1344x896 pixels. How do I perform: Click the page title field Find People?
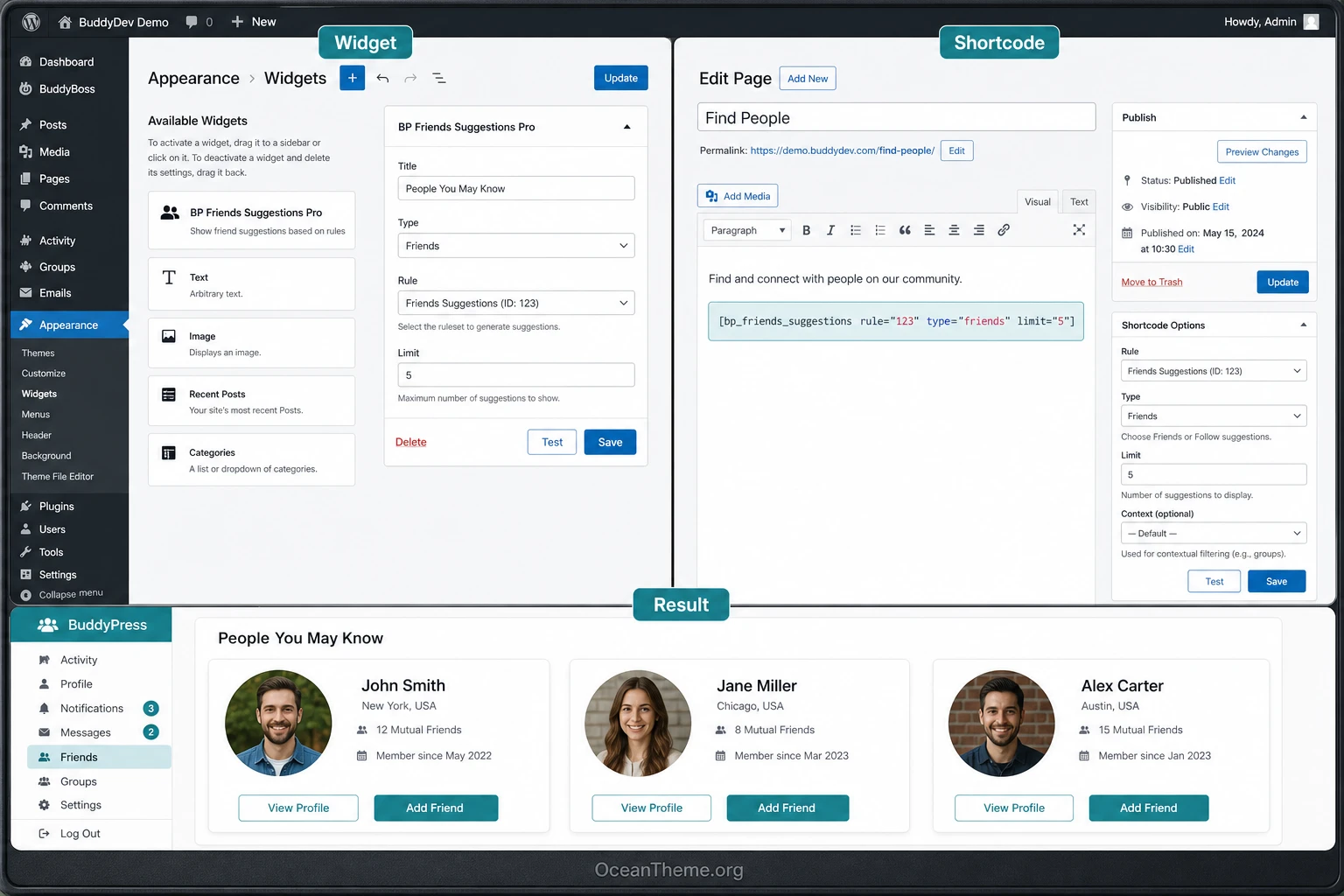[x=896, y=117]
